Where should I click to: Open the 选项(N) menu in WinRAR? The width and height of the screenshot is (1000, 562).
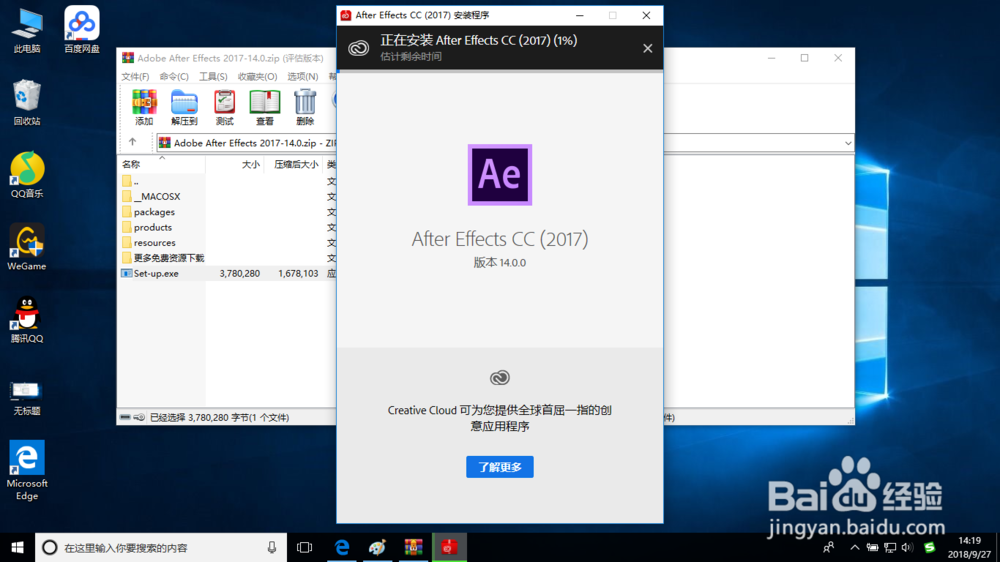point(302,77)
